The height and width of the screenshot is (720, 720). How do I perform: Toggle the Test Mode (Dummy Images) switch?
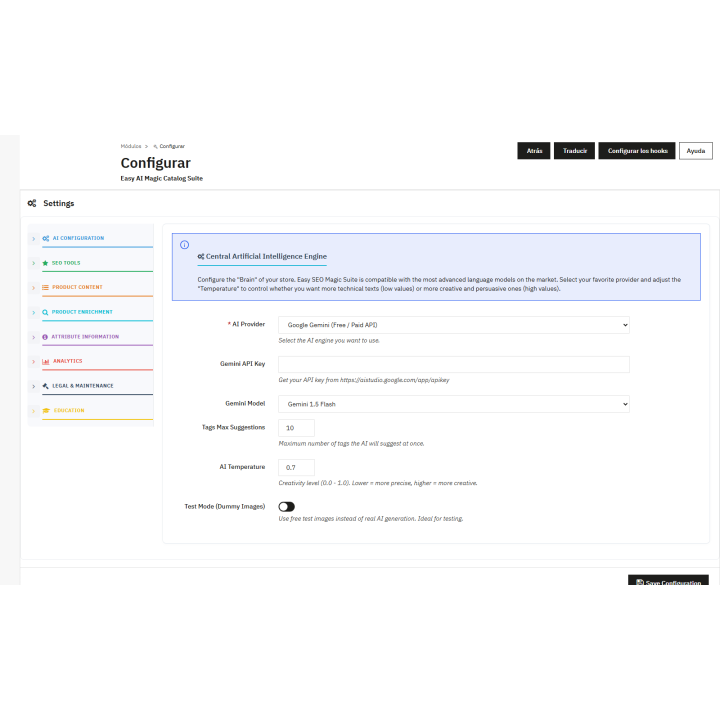(287, 506)
